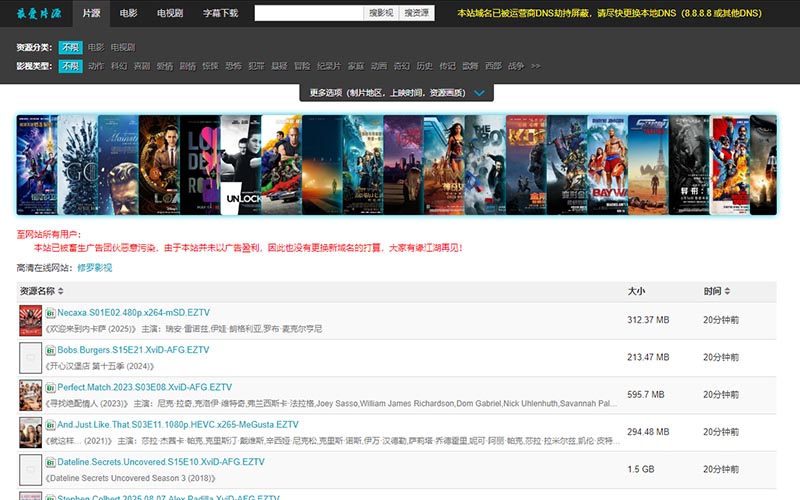Open the UNLOCK movie poster in carousel

[x=241, y=165]
